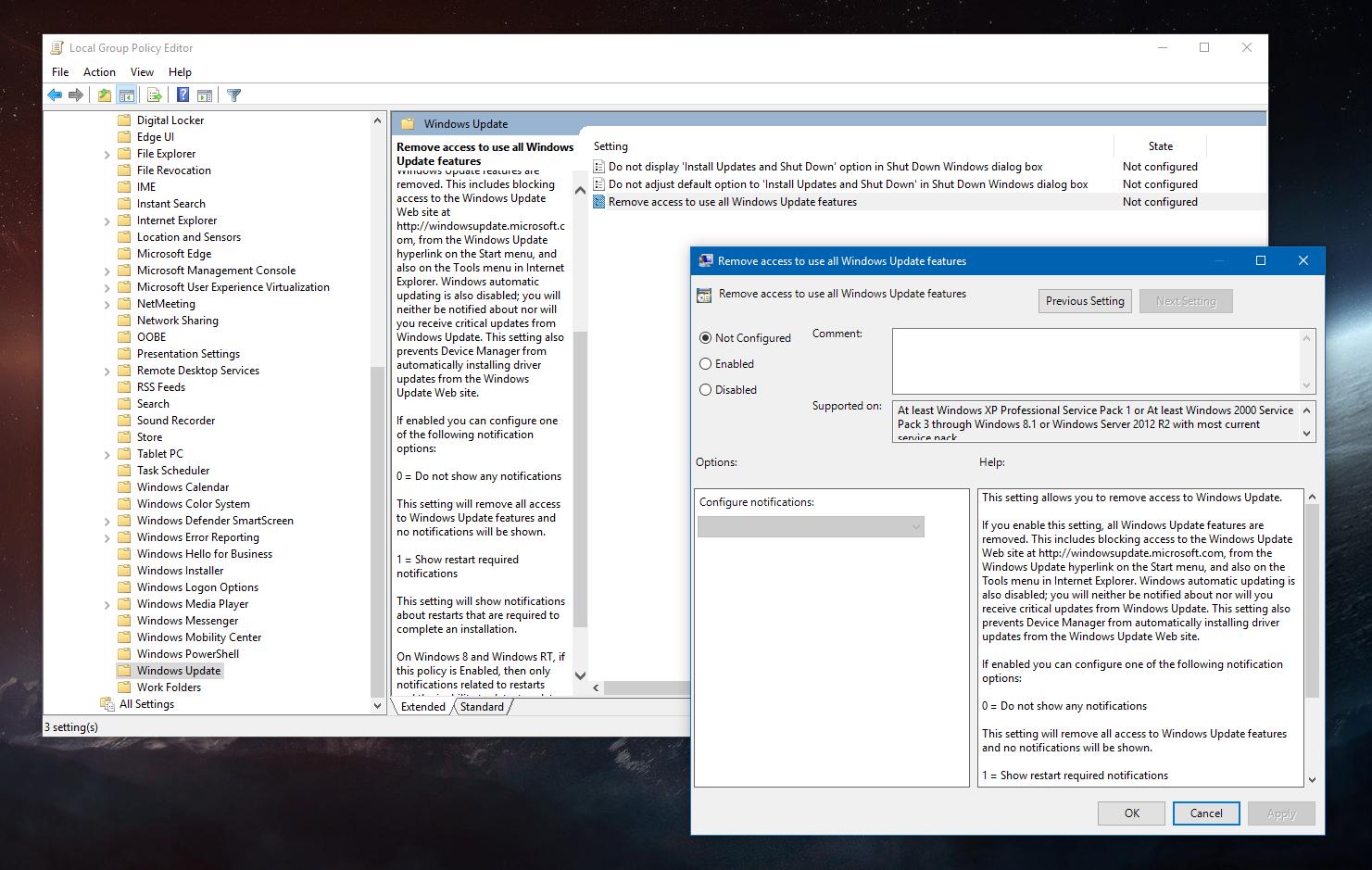1372x870 pixels.
Task: Click the Apply button
Action: (1281, 813)
